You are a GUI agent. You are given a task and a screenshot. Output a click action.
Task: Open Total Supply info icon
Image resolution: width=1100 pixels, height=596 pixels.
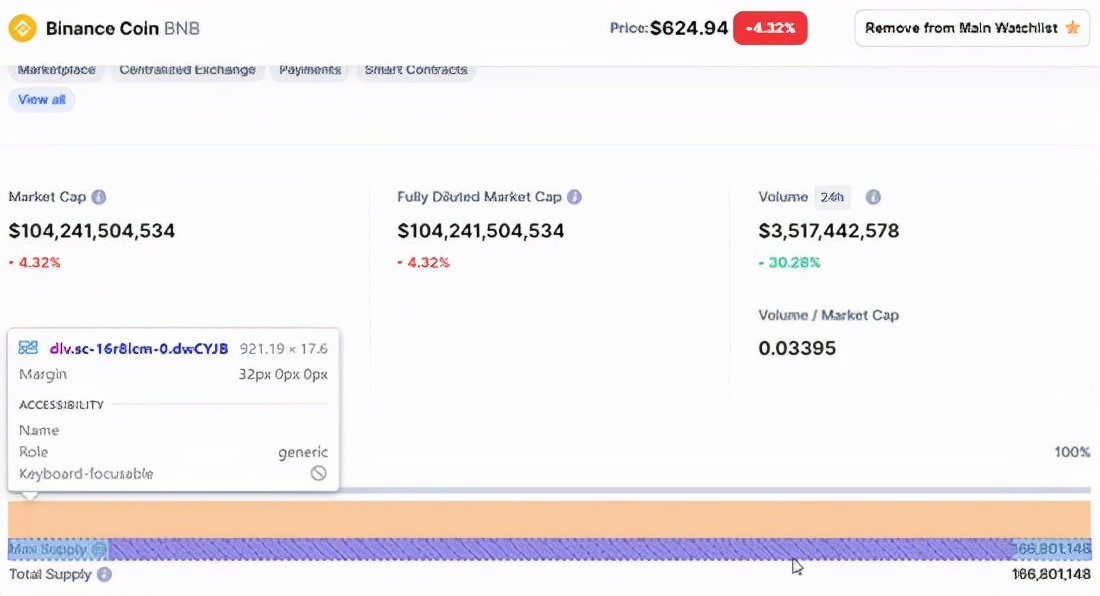105,574
